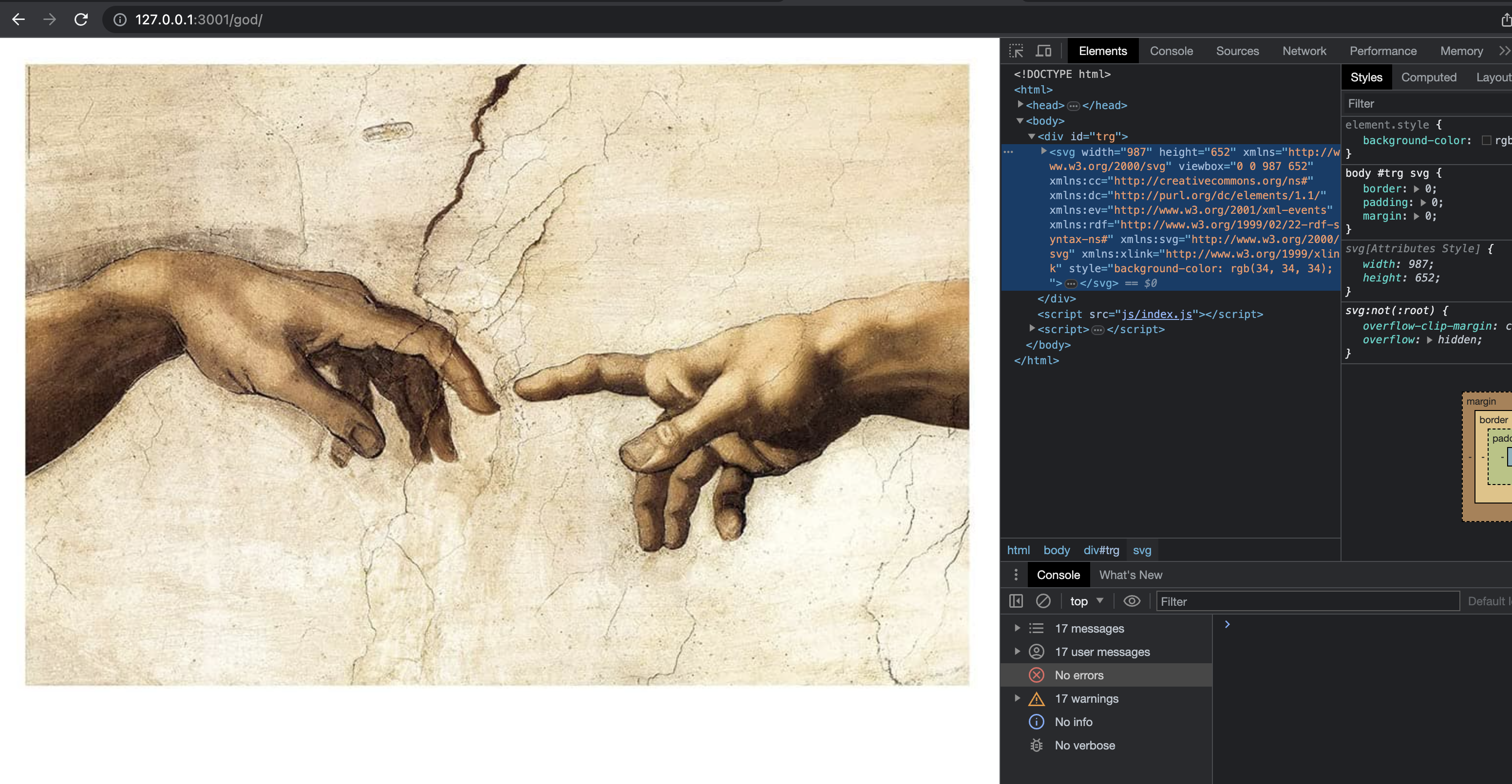Expand the 17 warnings group
1512x784 pixels.
[1017, 698]
